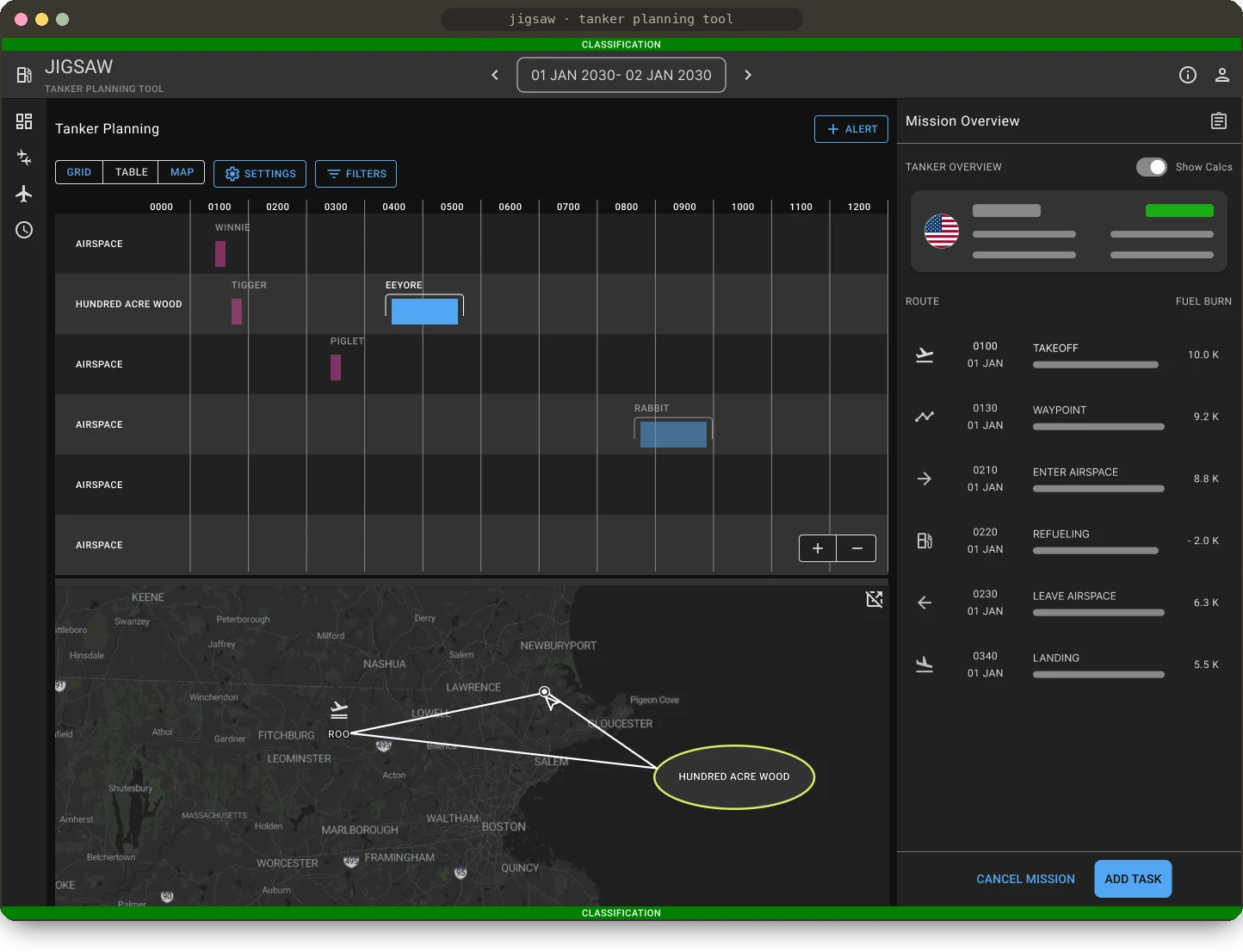Image resolution: width=1243 pixels, height=952 pixels.
Task: Click the US flag tanker card
Action: coord(1069,232)
